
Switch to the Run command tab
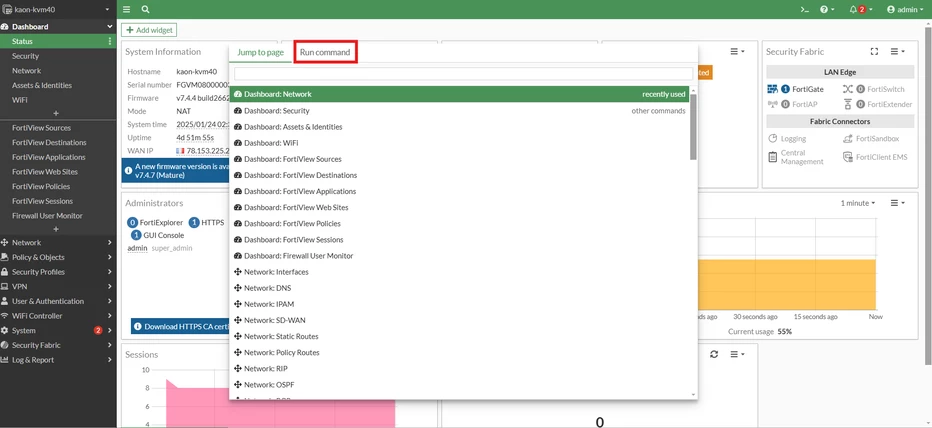(325, 52)
